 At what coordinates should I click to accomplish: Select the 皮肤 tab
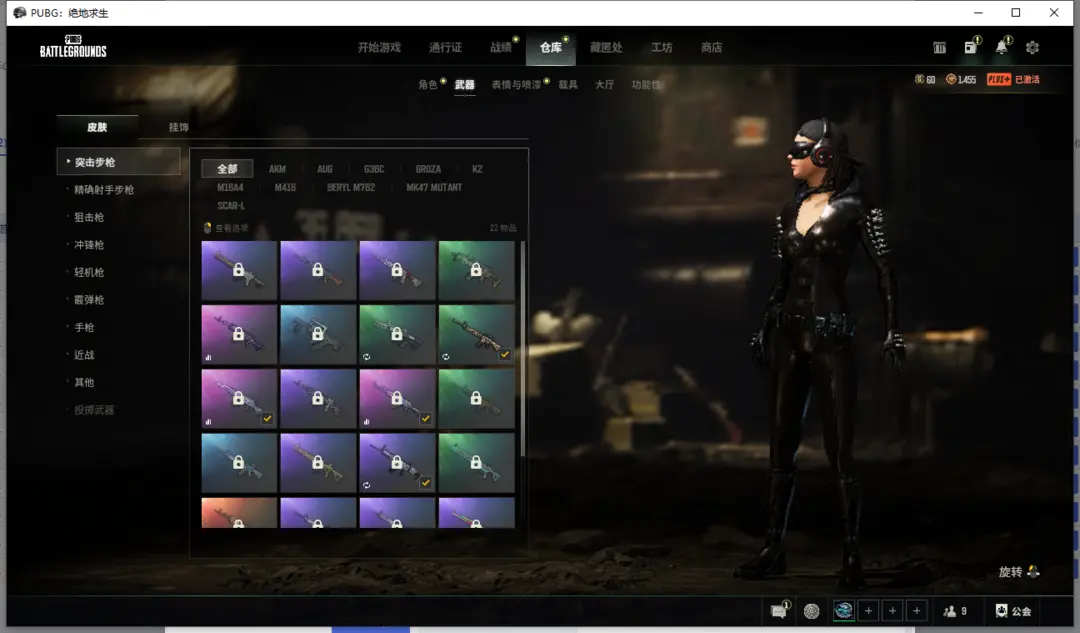point(97,127)
